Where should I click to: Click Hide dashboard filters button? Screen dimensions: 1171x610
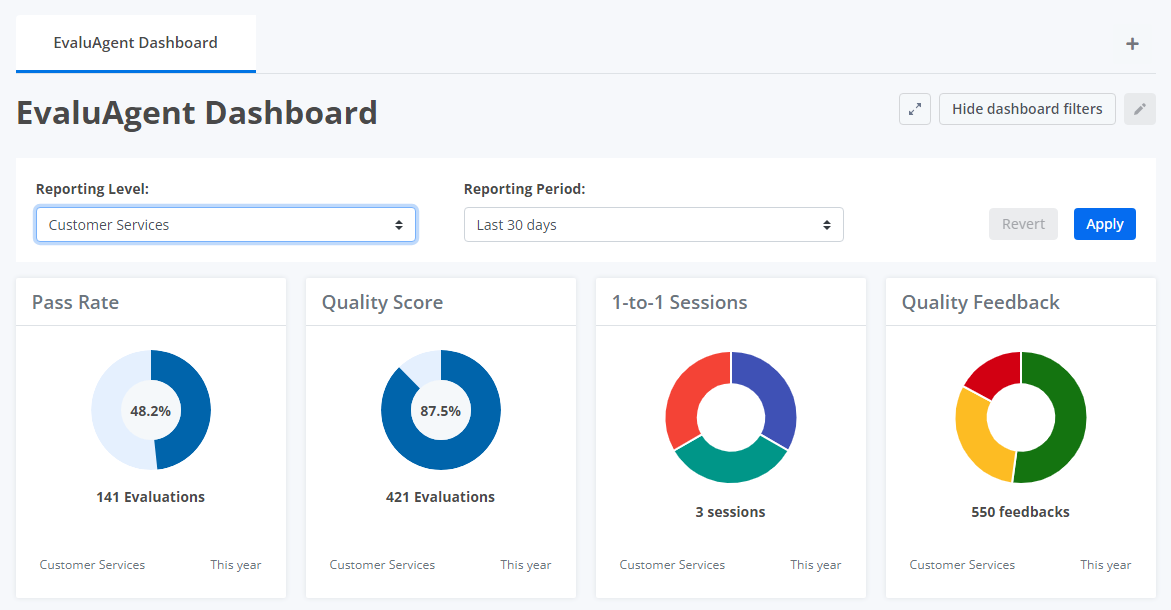point(1027,109)
